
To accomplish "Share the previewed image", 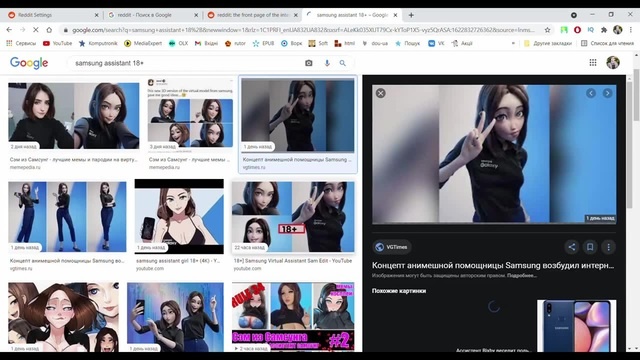I will (571, 247).
